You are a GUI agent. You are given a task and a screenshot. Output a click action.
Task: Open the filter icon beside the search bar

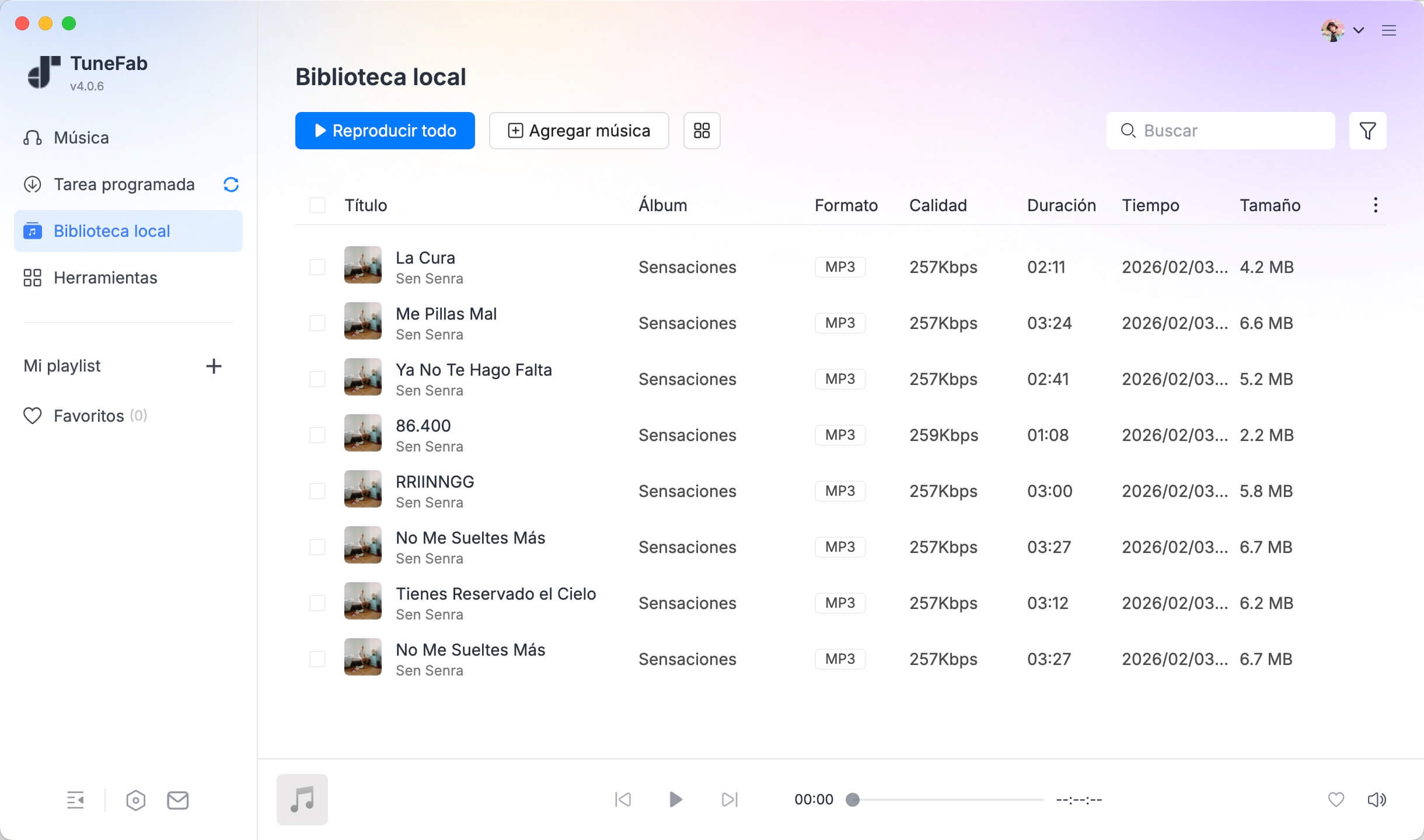[1367, 130]
